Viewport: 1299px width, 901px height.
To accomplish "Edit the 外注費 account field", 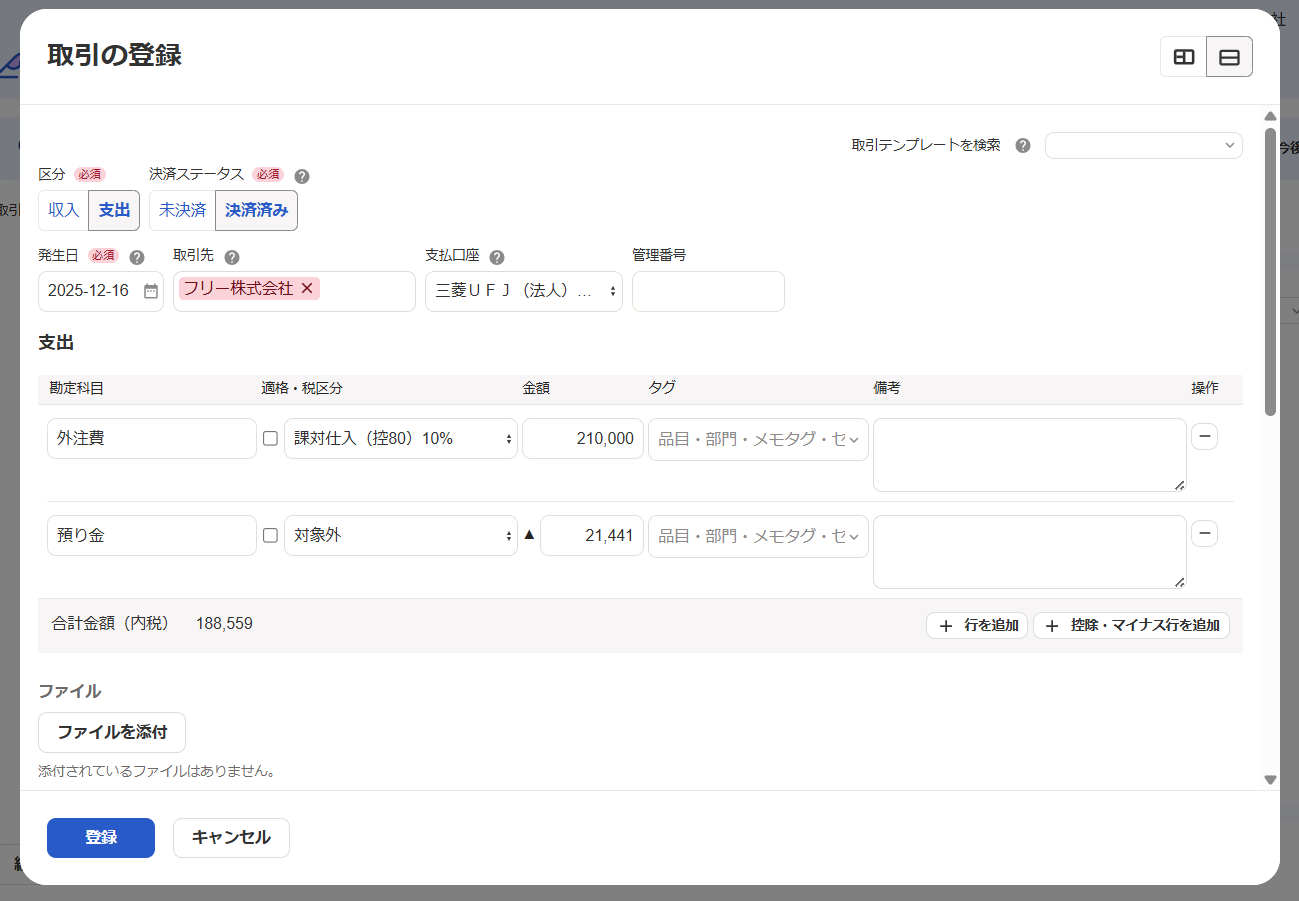I will pos(152,438).
